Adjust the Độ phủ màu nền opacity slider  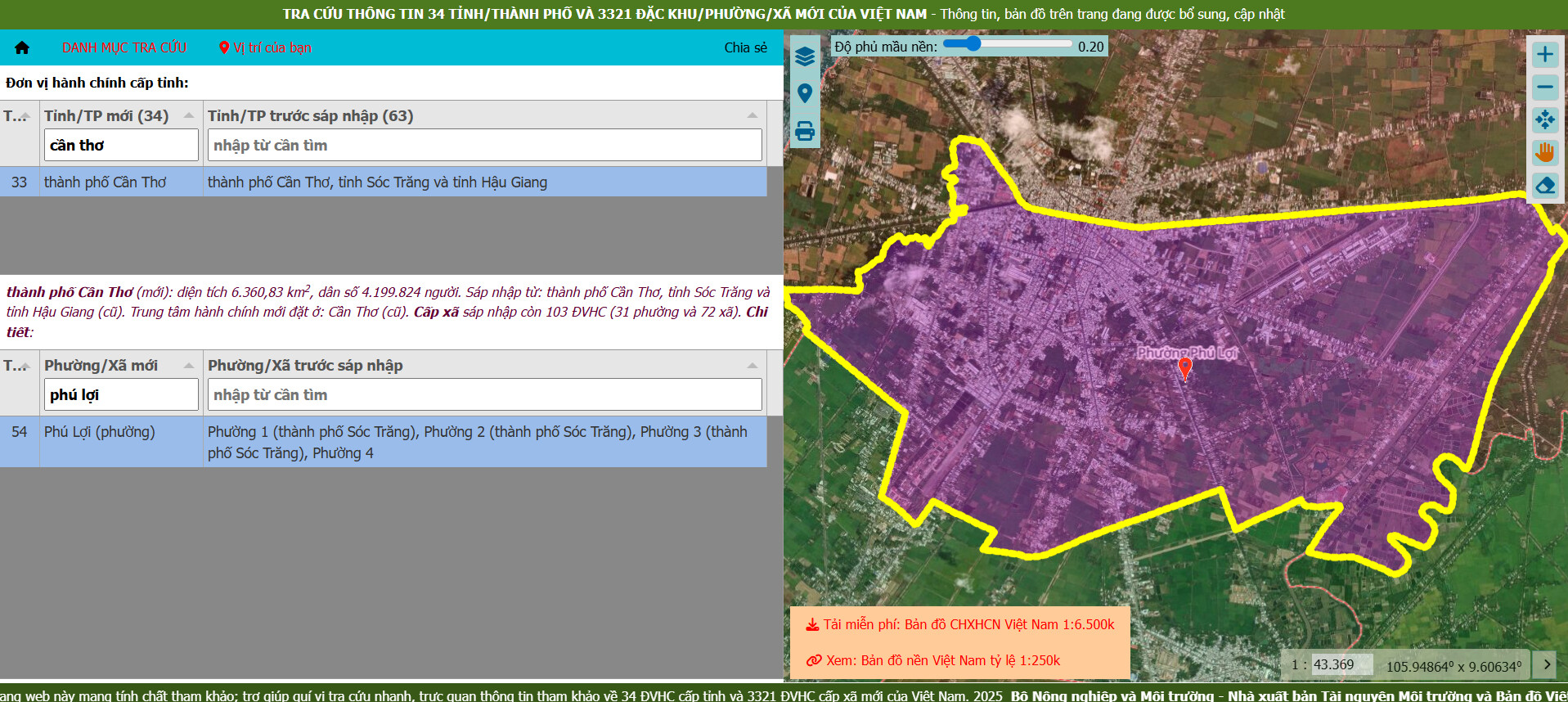coord(973,44)
